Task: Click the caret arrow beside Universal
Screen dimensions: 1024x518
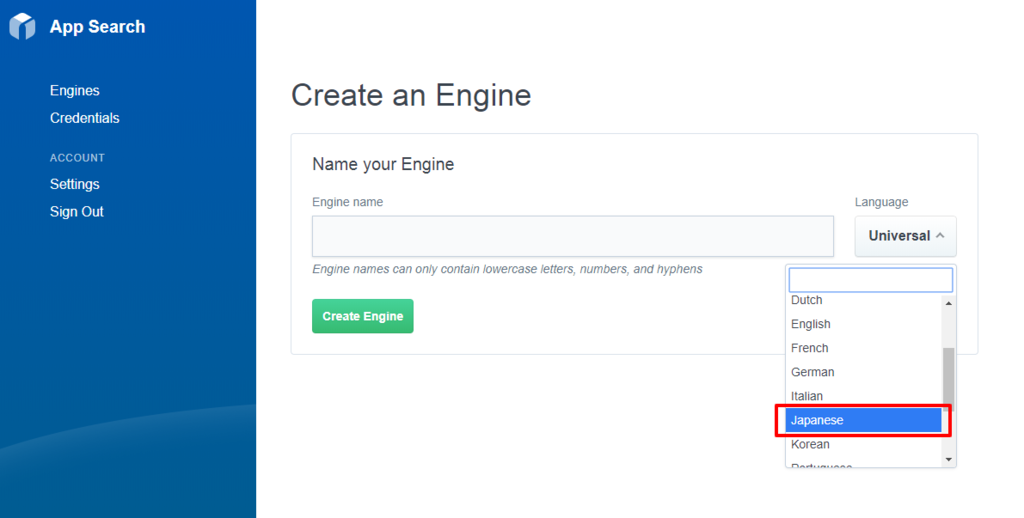Action: [940, 235]
